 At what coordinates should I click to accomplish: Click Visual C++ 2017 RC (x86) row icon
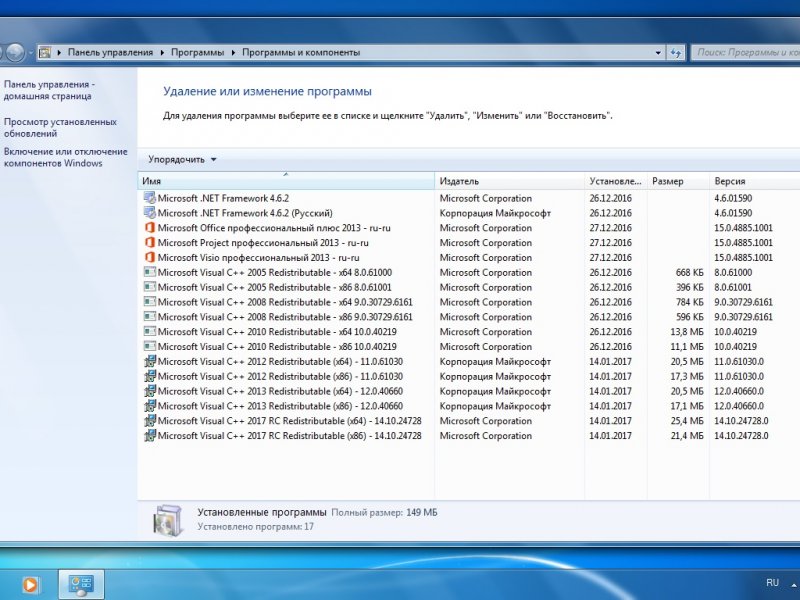pos(149,435)
